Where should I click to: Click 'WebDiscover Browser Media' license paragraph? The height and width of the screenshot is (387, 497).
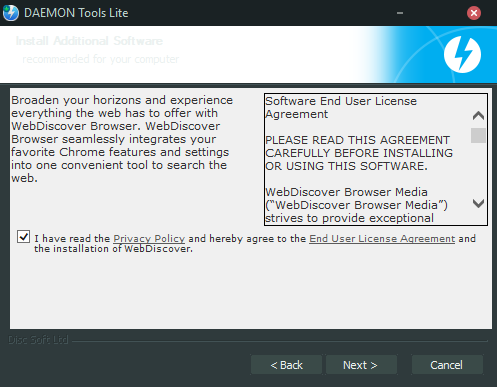(x=356, y=205)
